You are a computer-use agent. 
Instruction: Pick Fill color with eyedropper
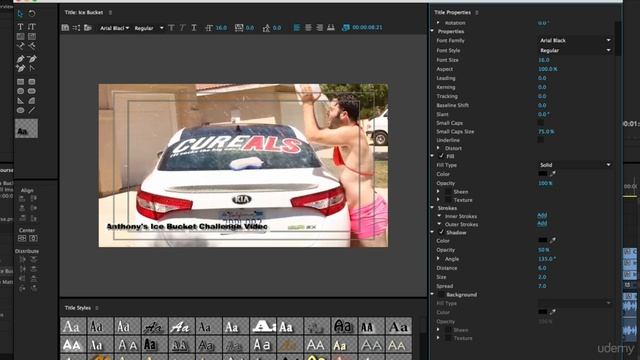553,173
